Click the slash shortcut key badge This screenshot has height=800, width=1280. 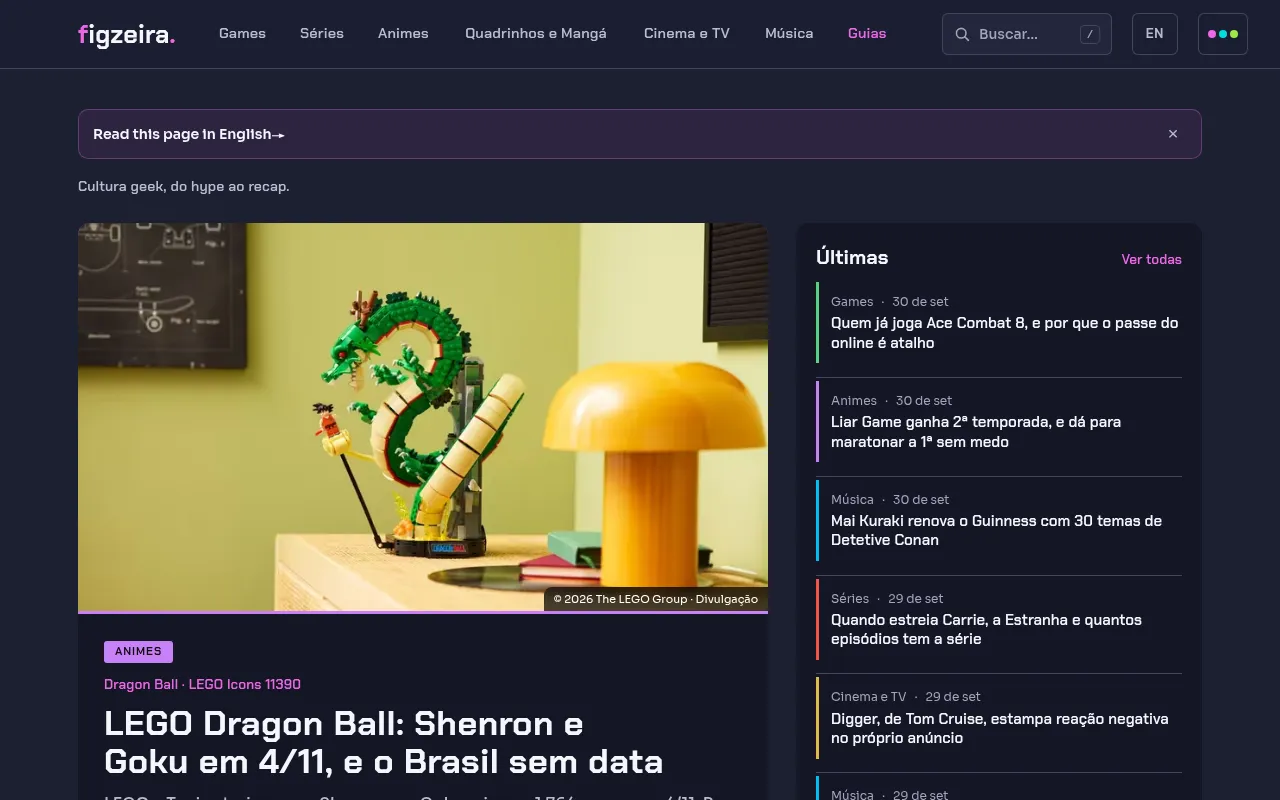[x=1090, y=35]
